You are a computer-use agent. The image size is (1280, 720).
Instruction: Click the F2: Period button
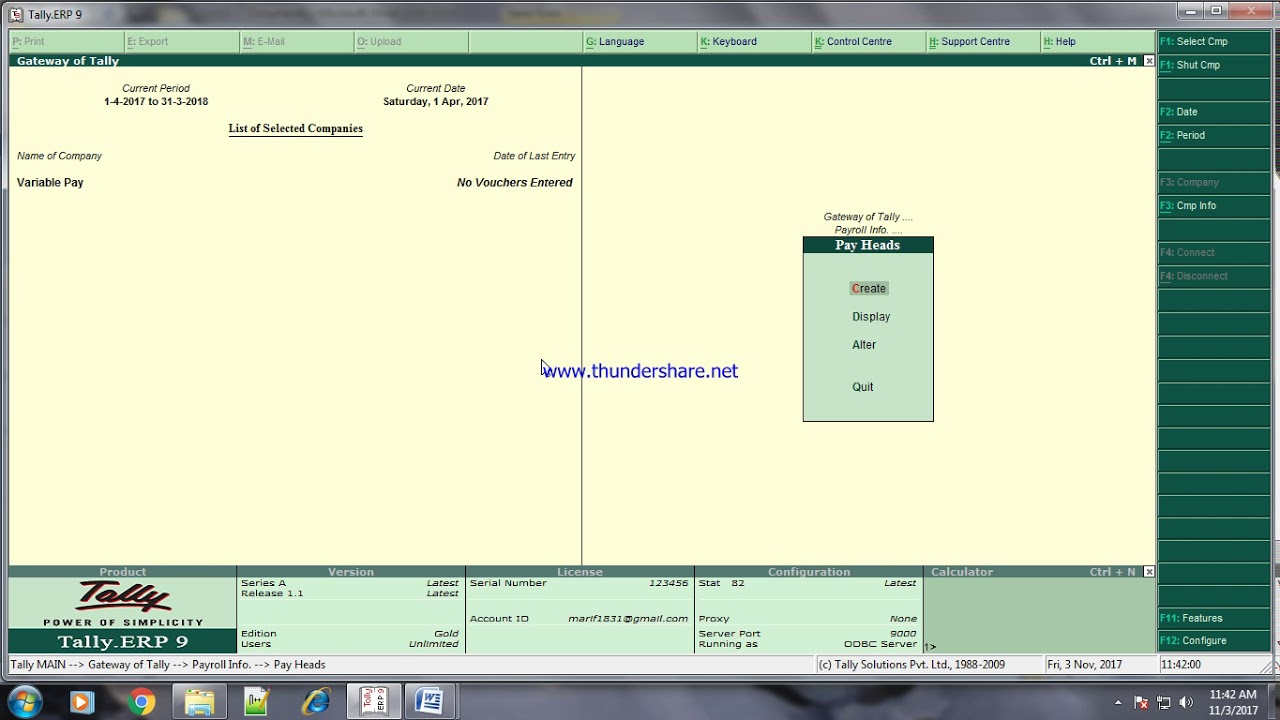click(1213, 135)
